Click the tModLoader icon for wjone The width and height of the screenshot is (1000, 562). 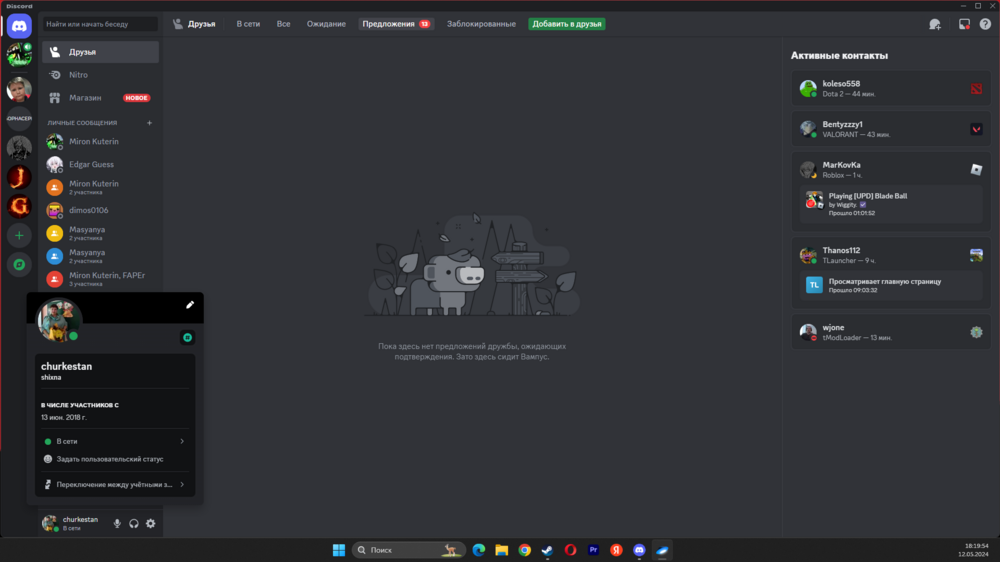tap(976, 332)
